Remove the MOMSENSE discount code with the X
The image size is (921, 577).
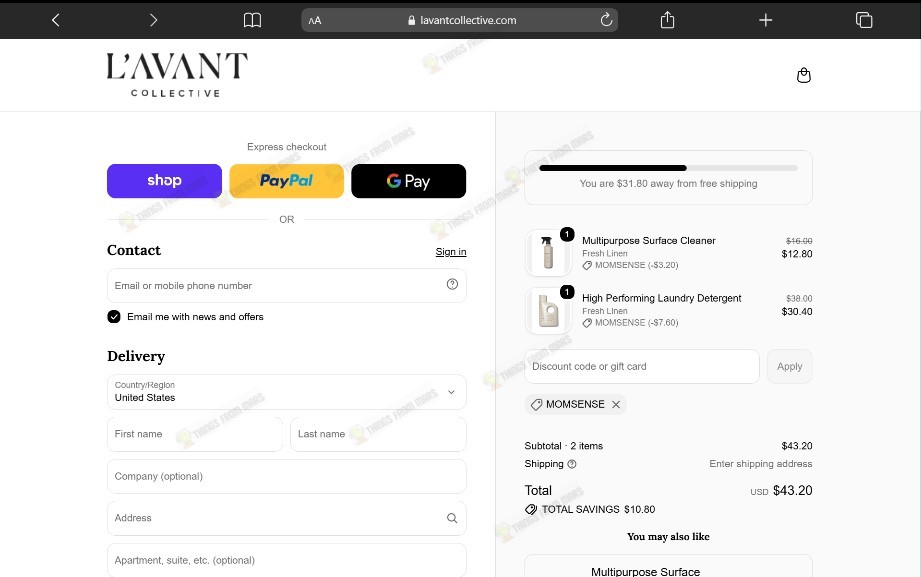coord(616,404)
